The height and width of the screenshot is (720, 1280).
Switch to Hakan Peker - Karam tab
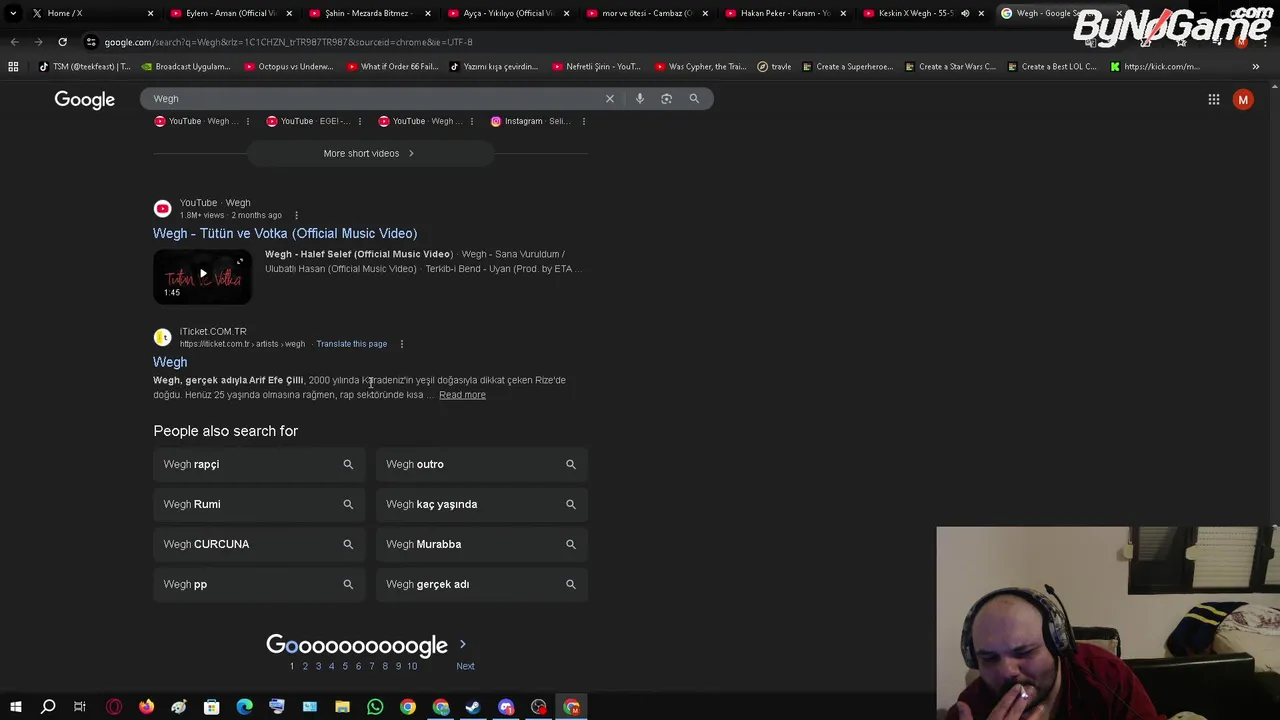(785, 13)
